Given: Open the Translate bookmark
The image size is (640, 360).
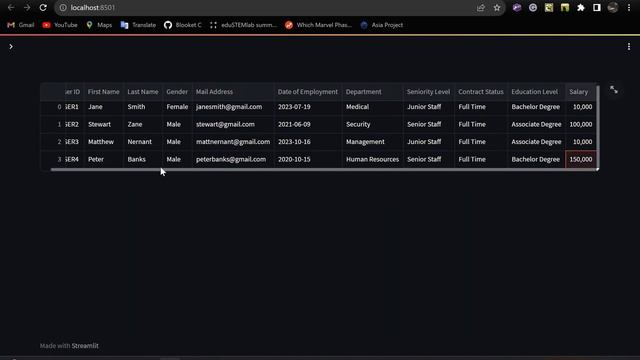Looking at the screenshot, I should 138,25.
